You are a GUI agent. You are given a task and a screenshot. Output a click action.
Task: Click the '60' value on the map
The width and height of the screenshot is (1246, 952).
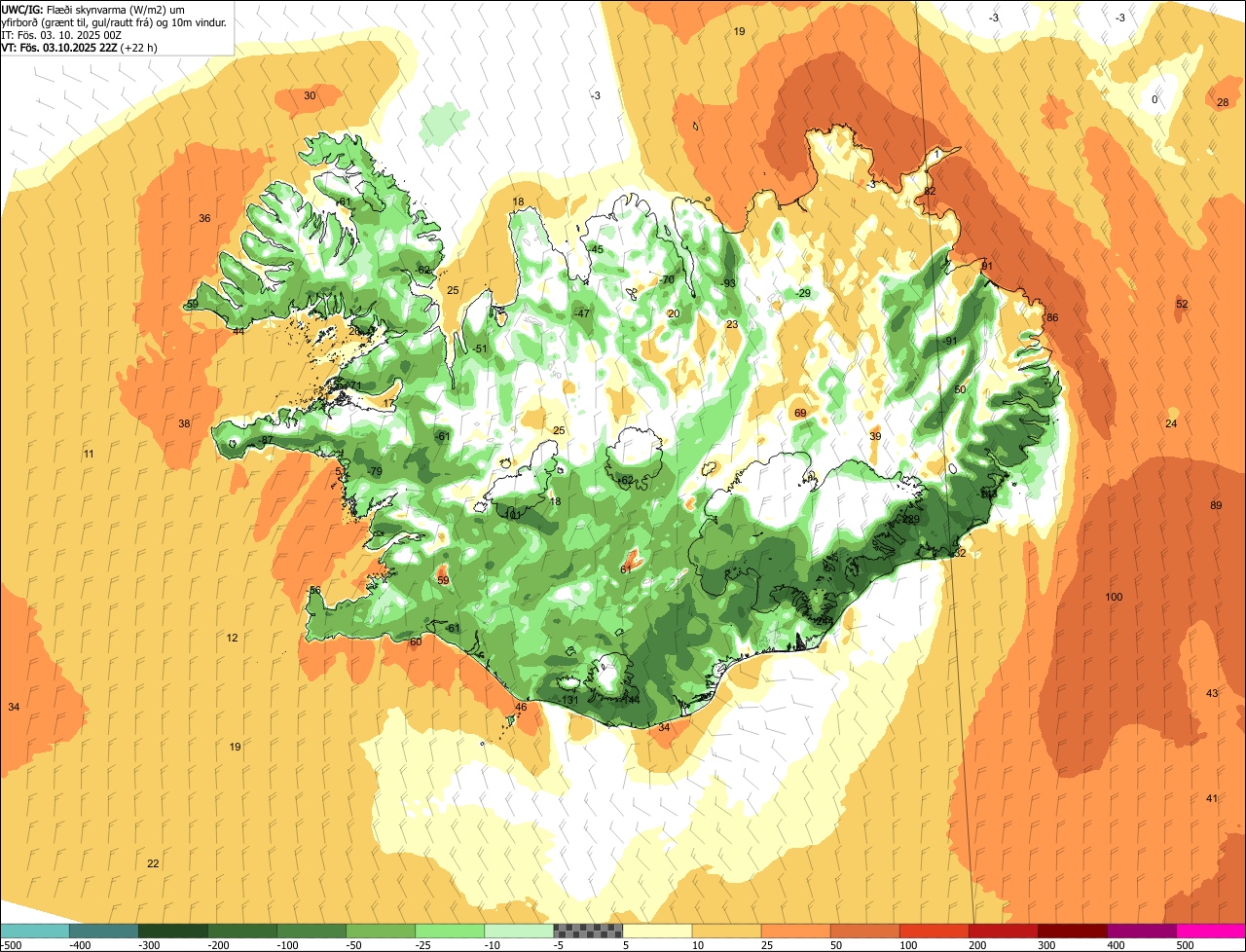416,641
